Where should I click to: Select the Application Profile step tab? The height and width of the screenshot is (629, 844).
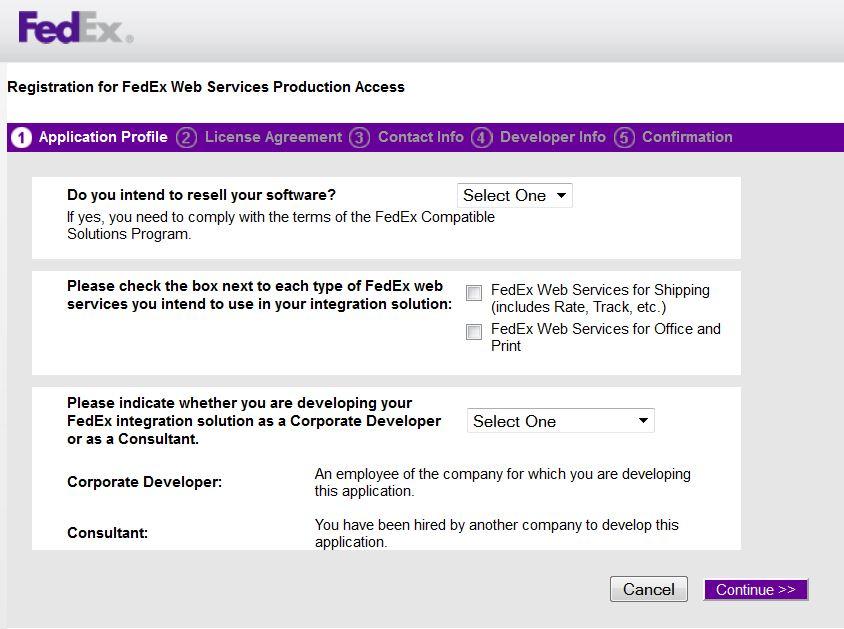click(x=103, y=137)
